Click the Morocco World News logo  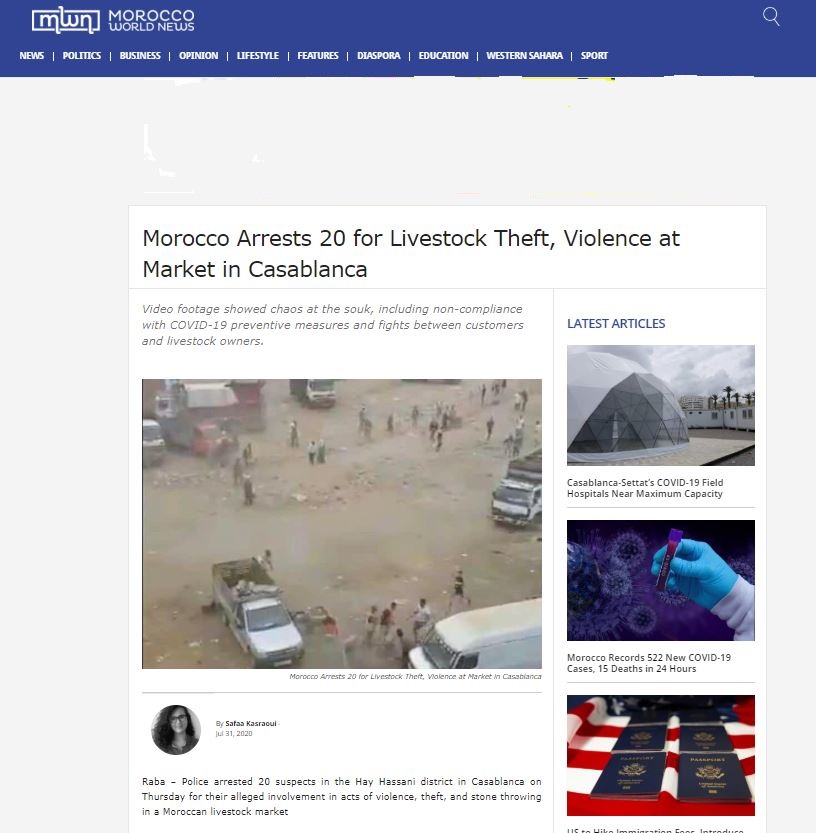113,20
